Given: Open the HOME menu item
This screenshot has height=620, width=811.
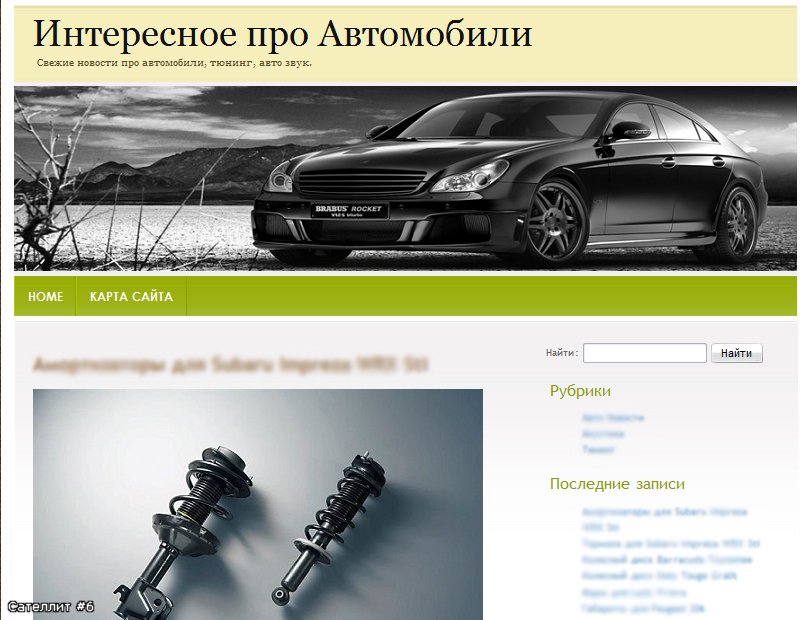Looking at the screenshot, I should [46, 296].
